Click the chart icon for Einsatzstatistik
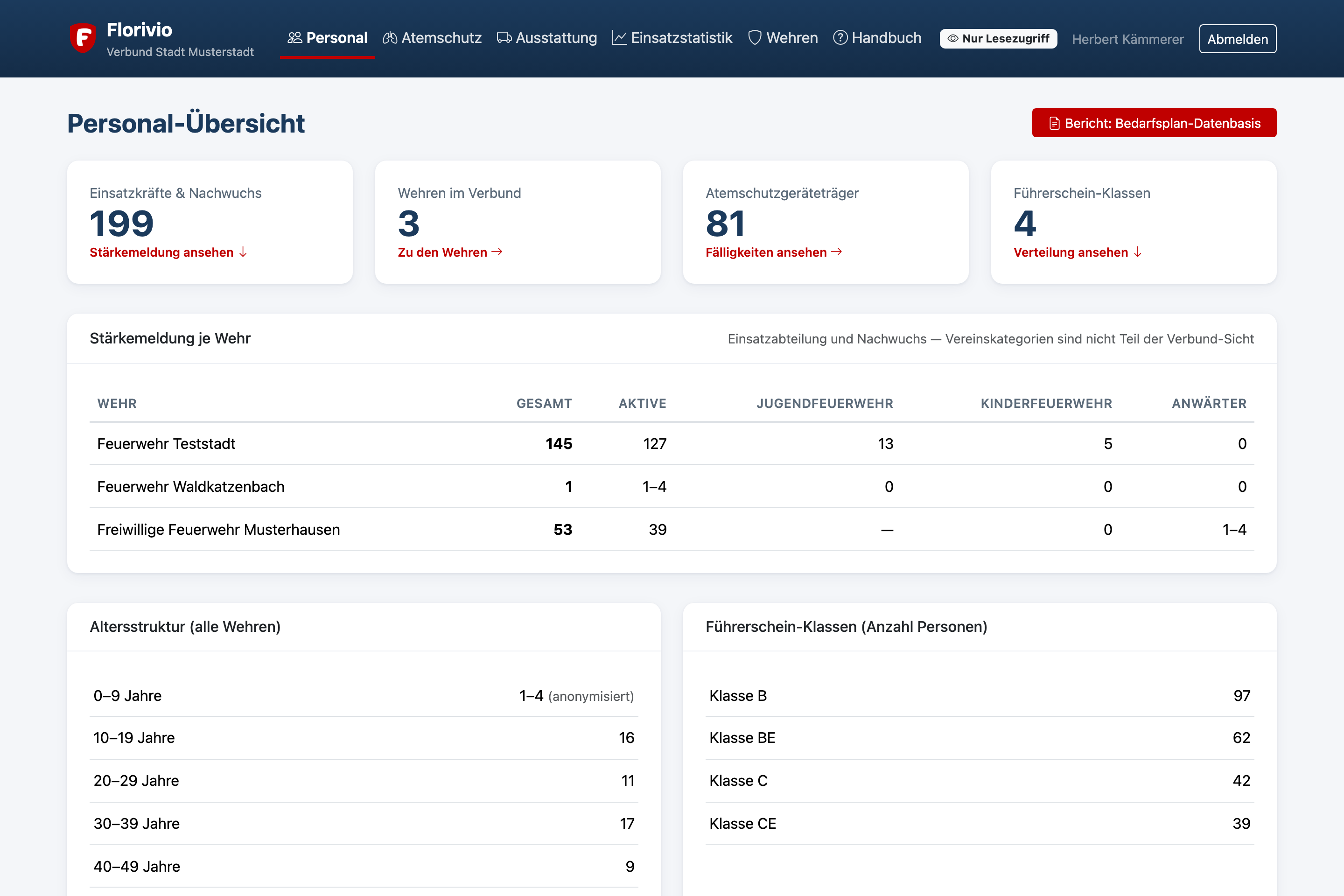1344x896 pixels. tap(619, 38)
